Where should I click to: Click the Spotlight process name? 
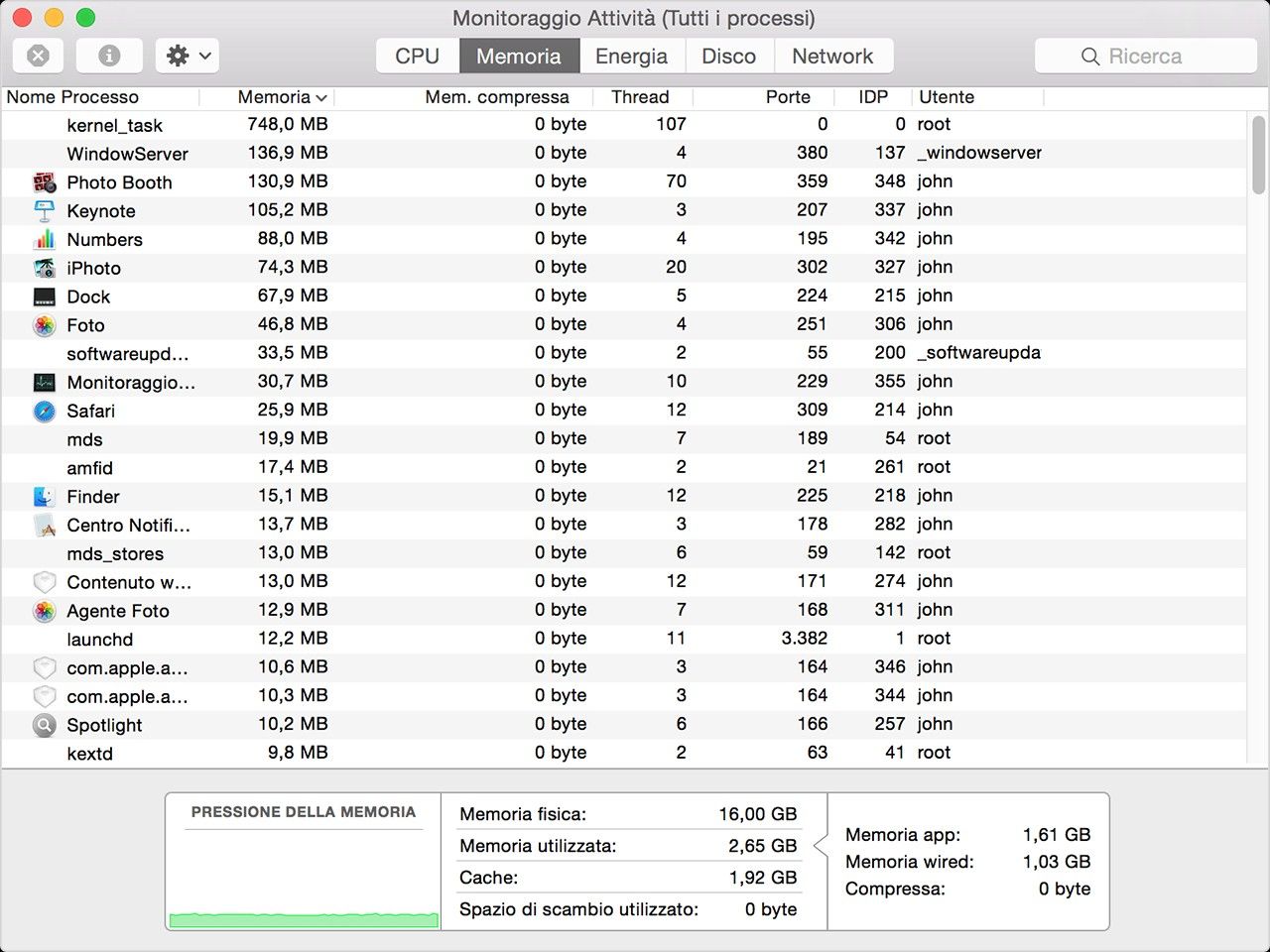(104, 725)
